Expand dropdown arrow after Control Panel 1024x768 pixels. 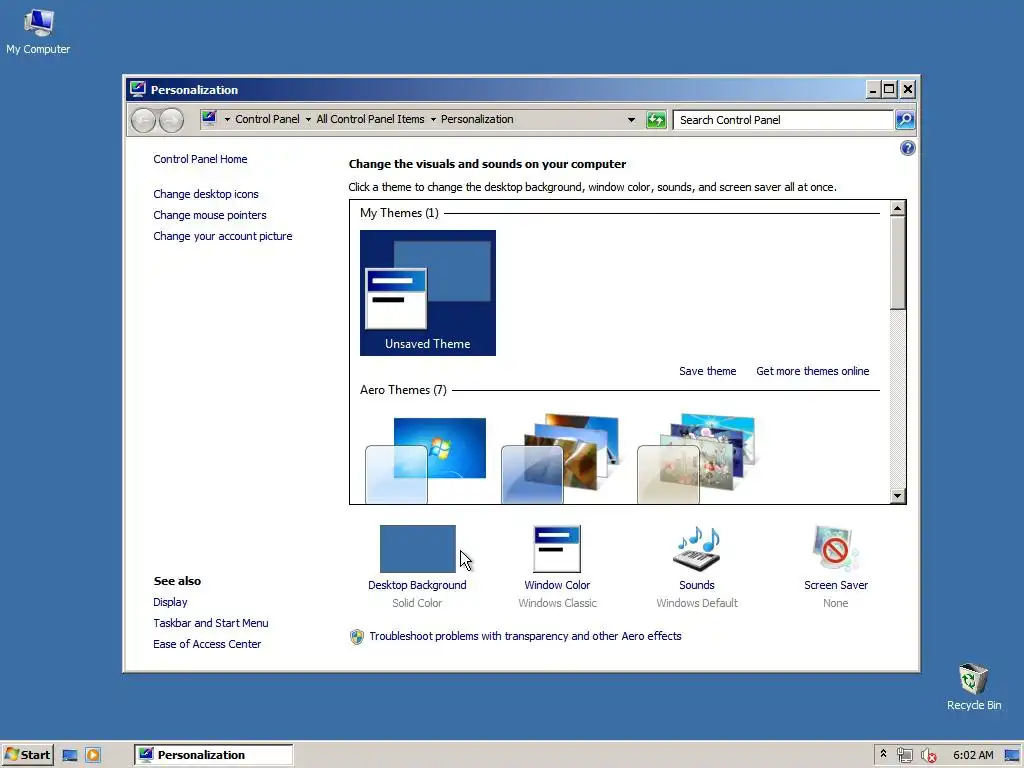[308, 120]
